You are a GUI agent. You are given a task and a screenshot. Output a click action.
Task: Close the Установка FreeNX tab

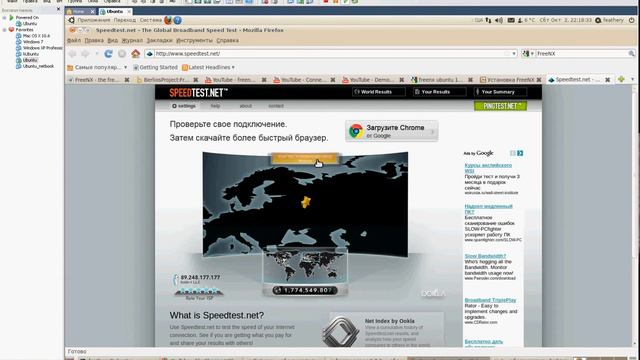click(539, 80)
